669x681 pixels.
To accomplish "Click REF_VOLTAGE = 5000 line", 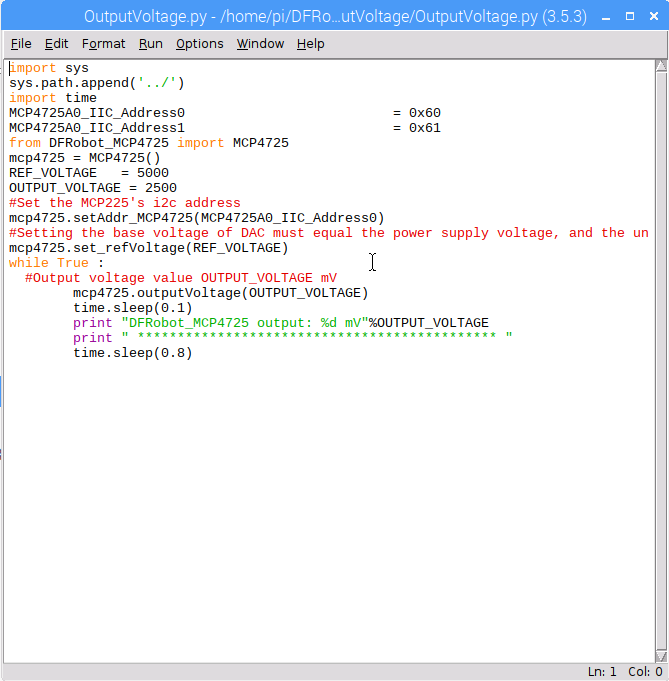I will coord(89,173).
